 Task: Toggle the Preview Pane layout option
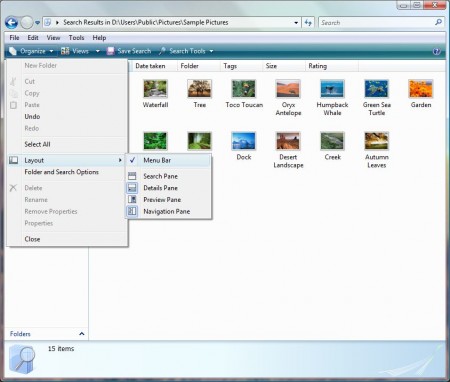click(x=168, y=200)
